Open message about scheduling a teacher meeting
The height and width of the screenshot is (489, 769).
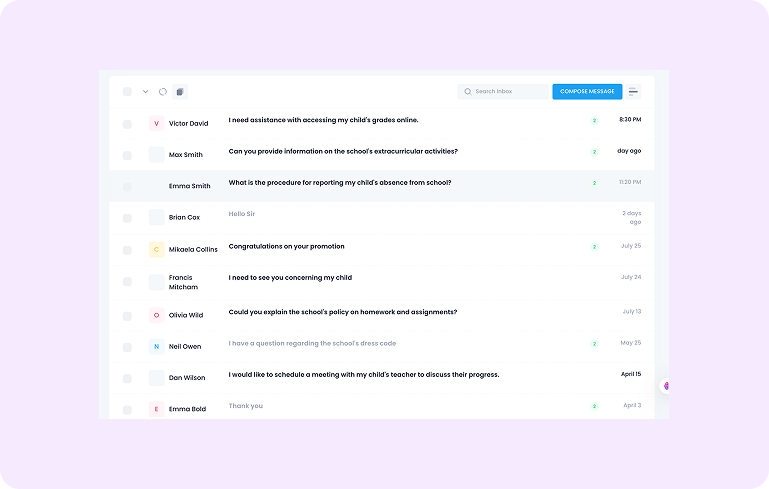364,375
